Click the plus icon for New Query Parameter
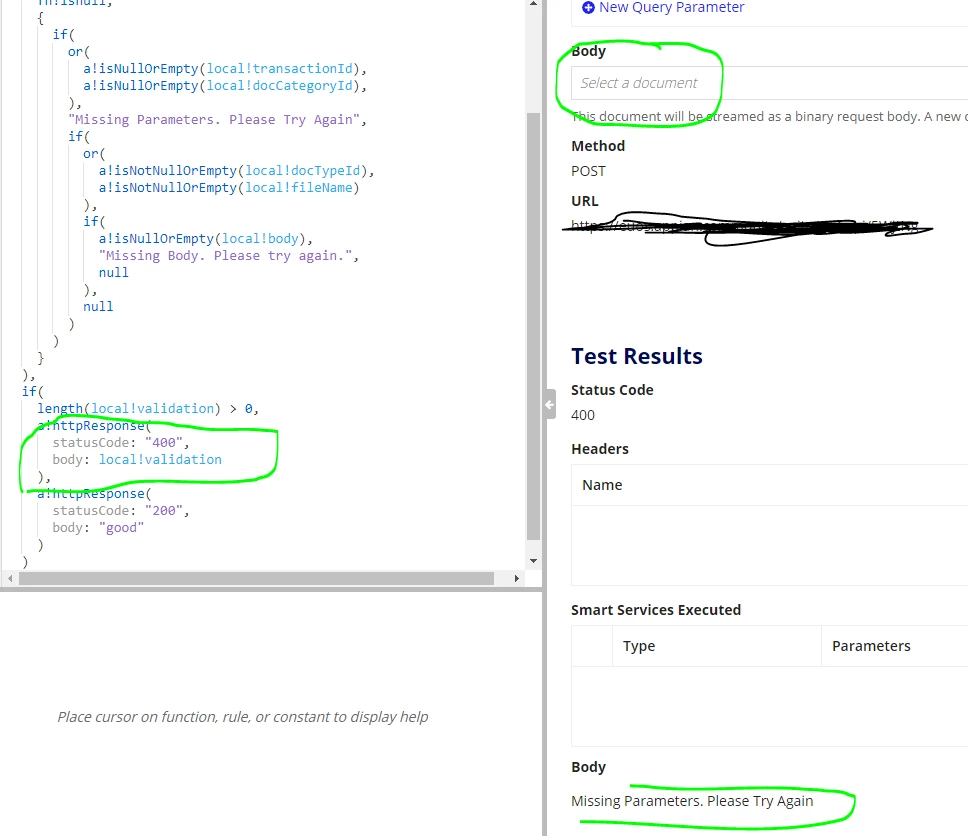 click(588, 7)
